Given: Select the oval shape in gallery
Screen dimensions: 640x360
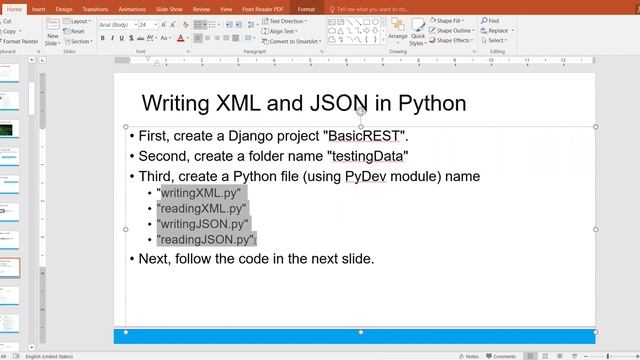Looking at the screenshot, I should (375, 22).
